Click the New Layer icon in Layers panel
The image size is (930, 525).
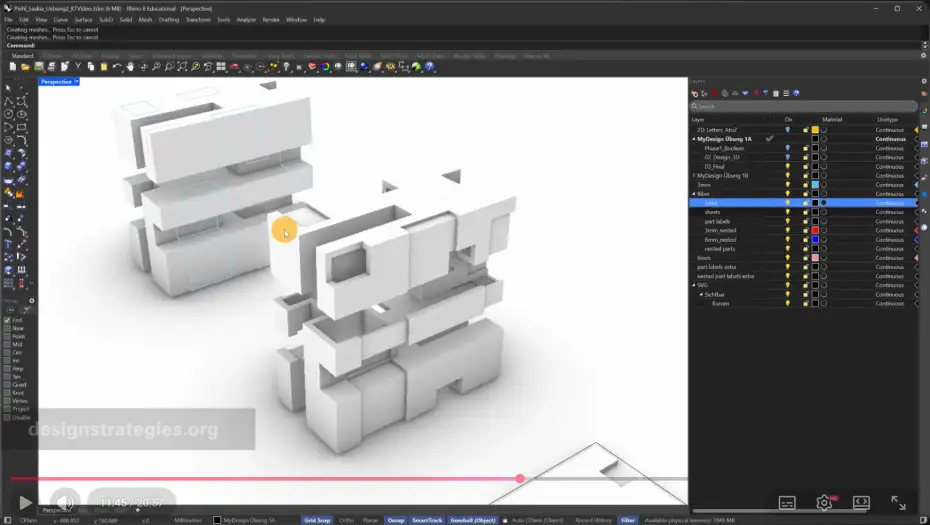tap(695, 93)
